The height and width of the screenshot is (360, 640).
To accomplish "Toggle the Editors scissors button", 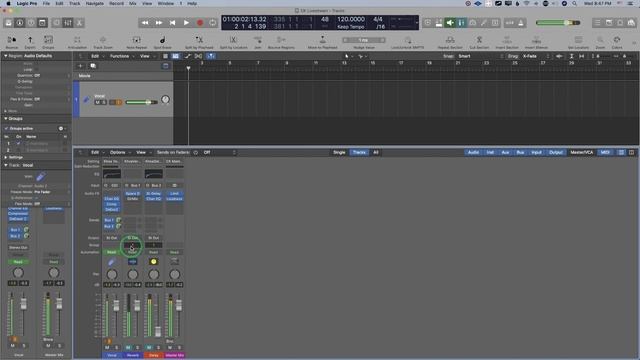I will pos(79,23).
